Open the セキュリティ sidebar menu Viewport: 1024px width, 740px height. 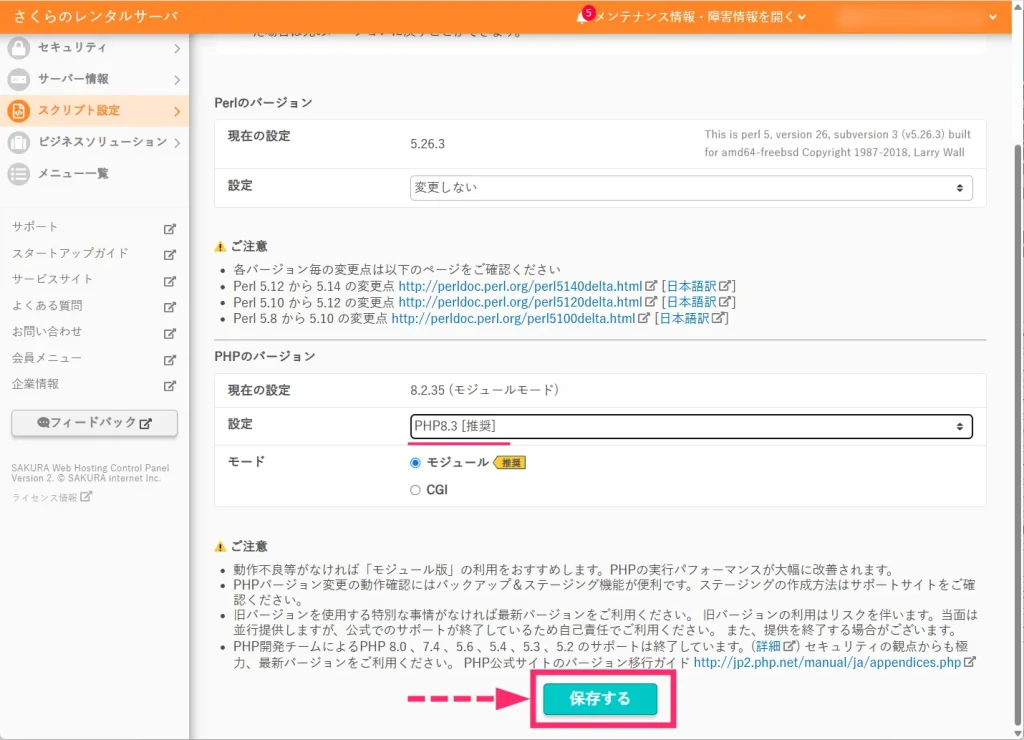click(x=95, y=48)
